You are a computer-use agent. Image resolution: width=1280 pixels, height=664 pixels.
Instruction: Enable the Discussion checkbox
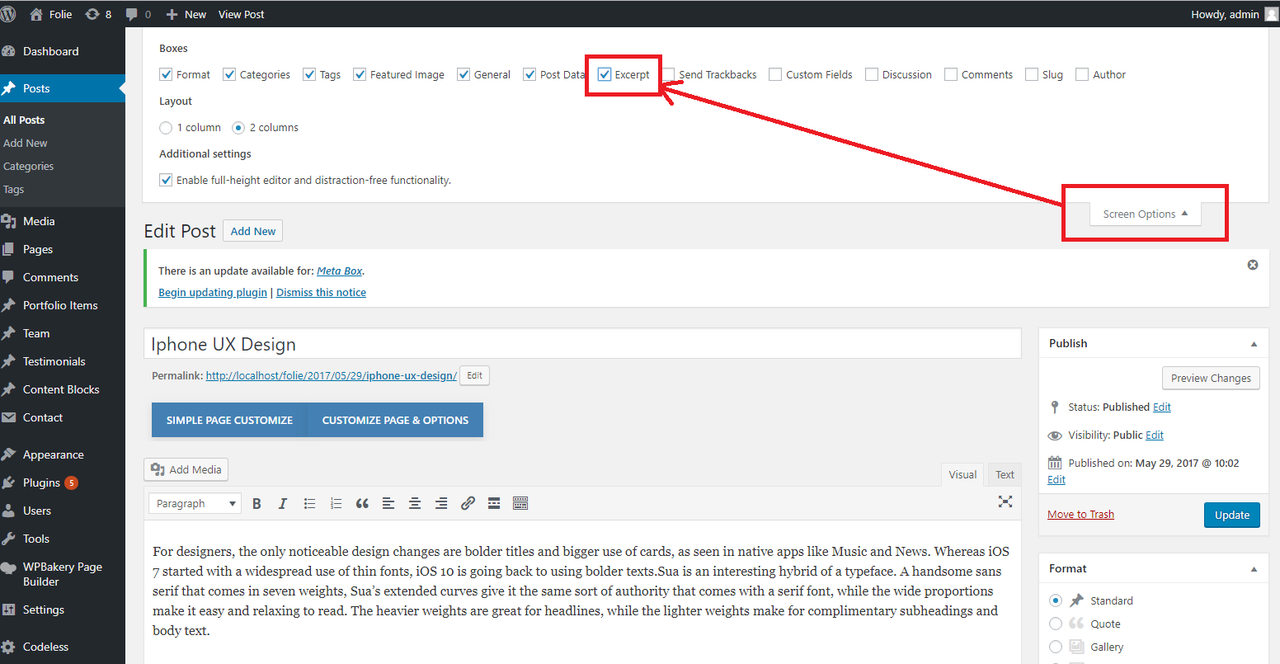pyautogui.click(x=871, y=74)
